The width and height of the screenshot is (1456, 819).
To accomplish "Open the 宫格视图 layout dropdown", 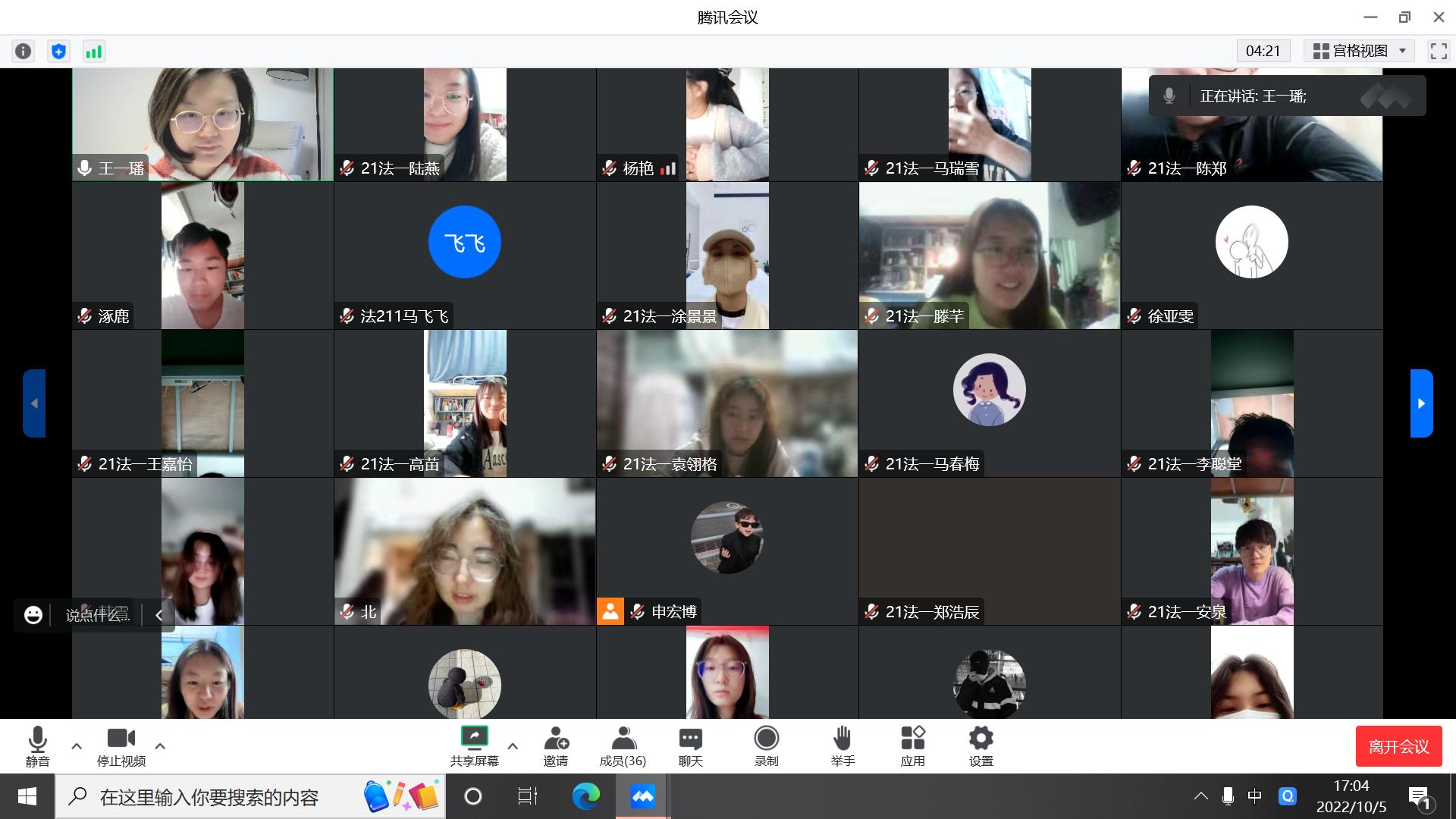I will point(1359,51).
